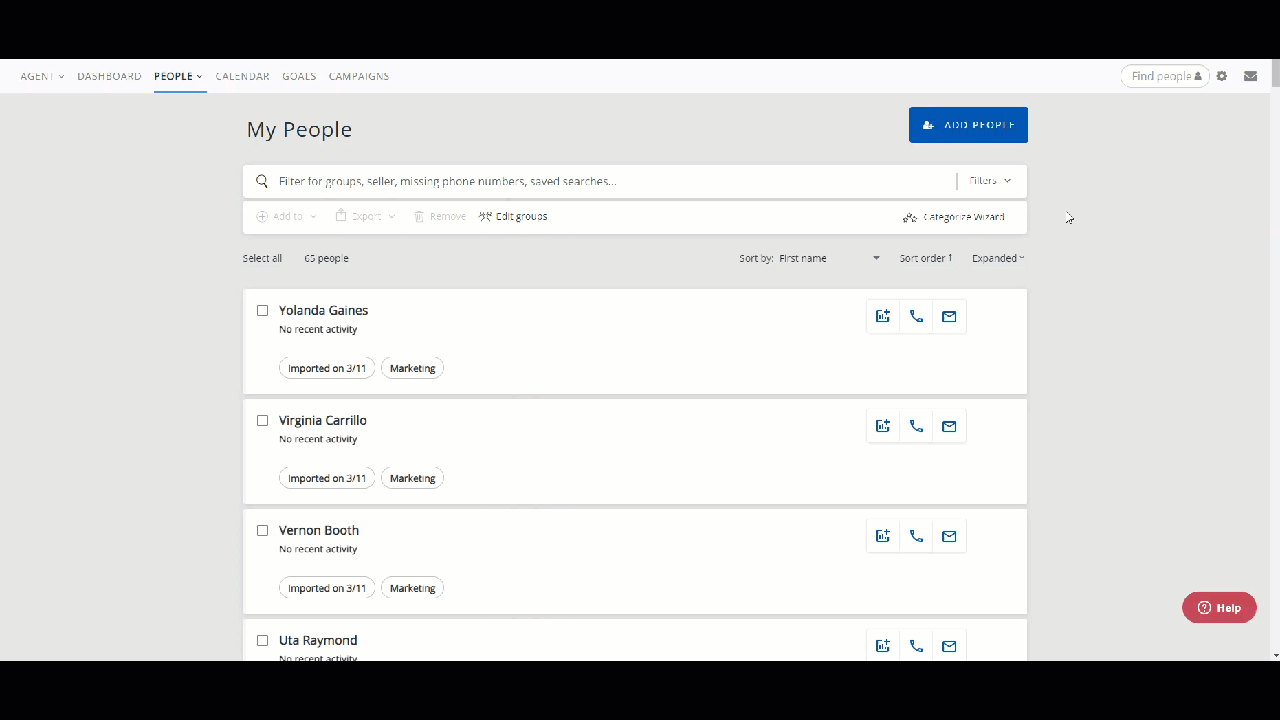1280x720 pixels.
Task: Click the phone icon for Vernon Booth
Action: (916, 537)
